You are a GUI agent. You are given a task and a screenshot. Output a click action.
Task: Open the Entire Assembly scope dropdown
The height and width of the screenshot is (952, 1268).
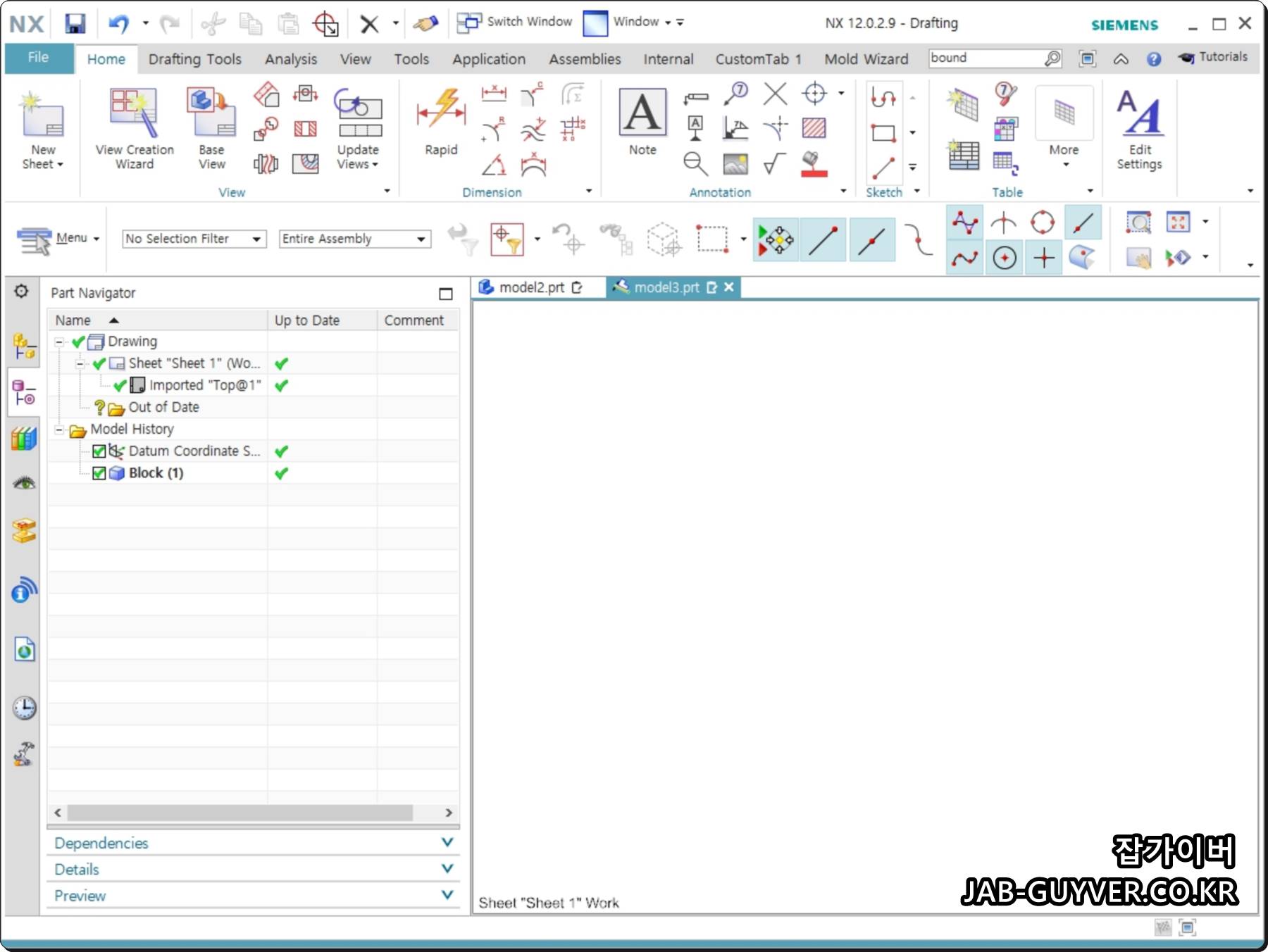(354, 239)
